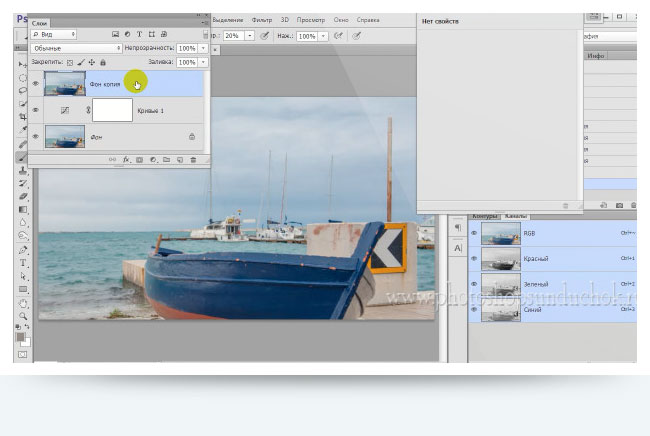Toggle 'Зеленый' channel visibility
The image size is (650, 436).
[474, 284]
